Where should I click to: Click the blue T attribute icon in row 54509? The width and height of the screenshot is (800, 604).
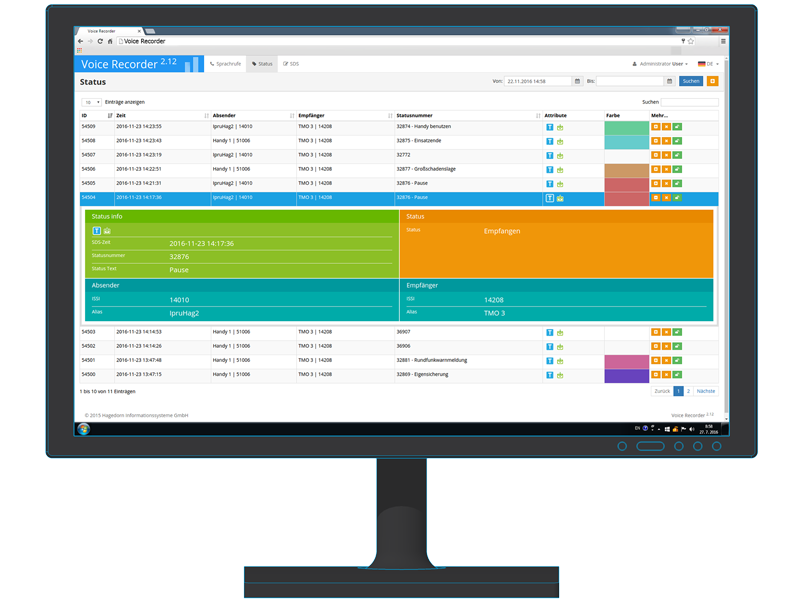click(549, 127)
